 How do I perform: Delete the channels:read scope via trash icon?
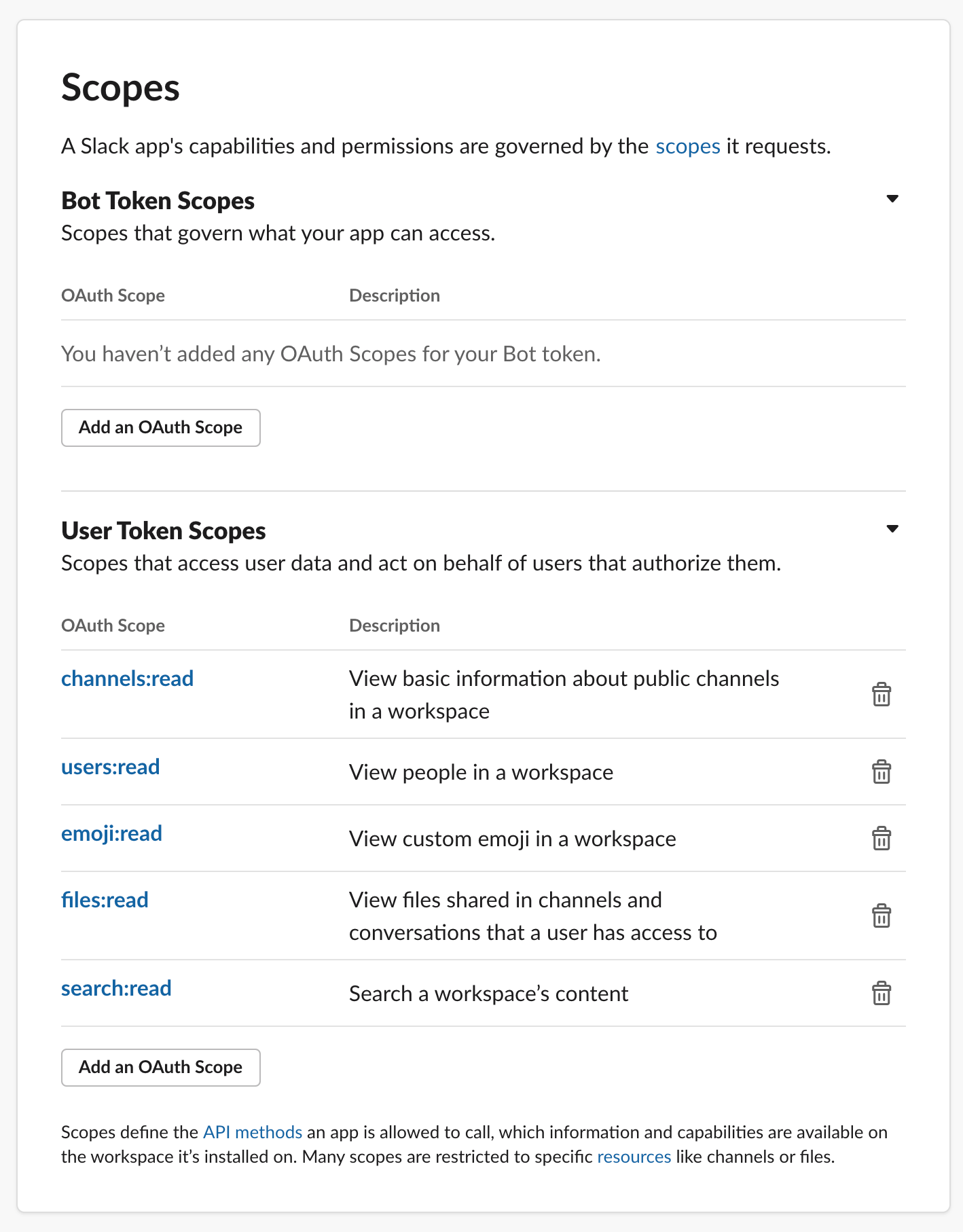pos(881,695)
